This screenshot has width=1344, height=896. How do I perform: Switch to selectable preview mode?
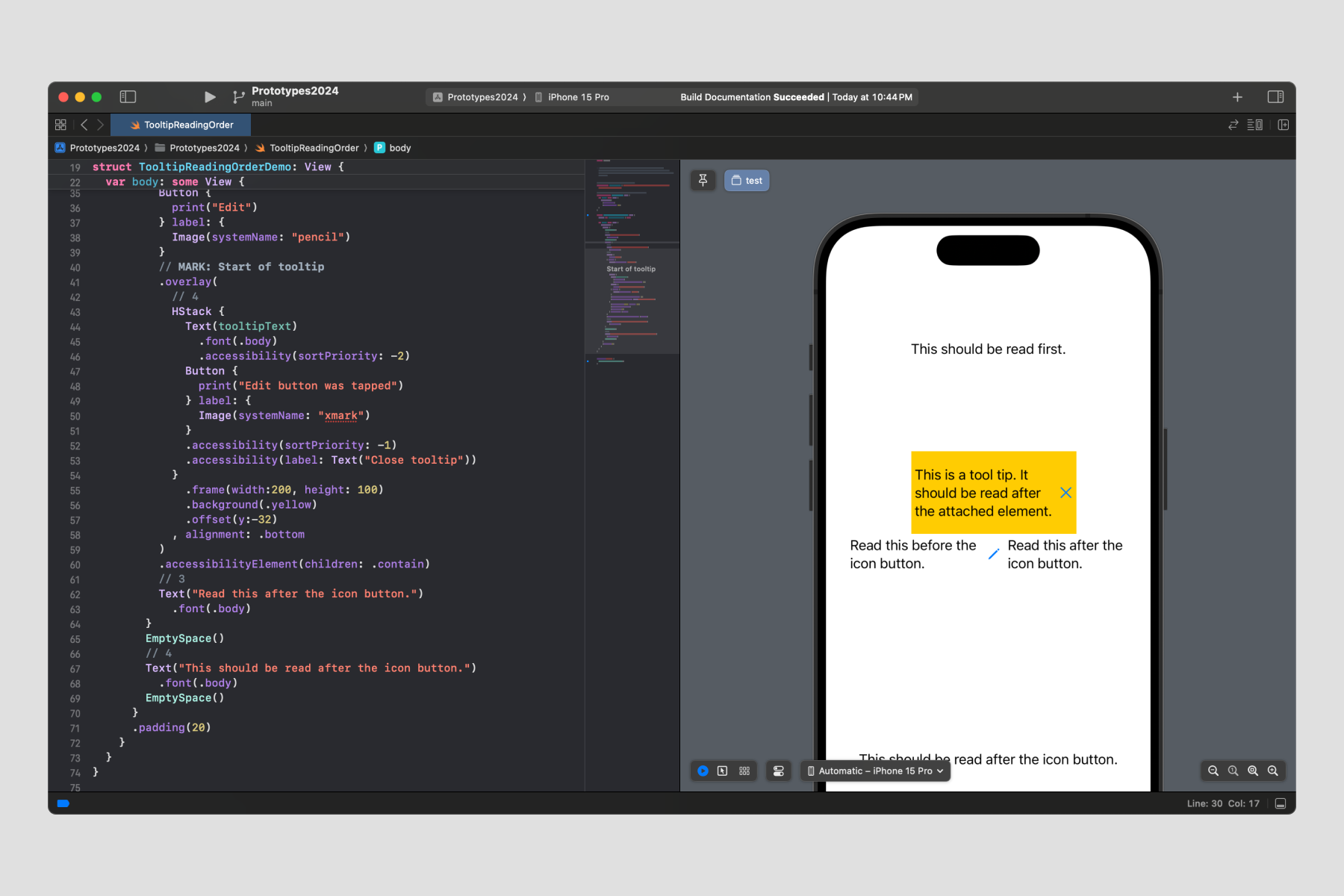tap(722, 771)
